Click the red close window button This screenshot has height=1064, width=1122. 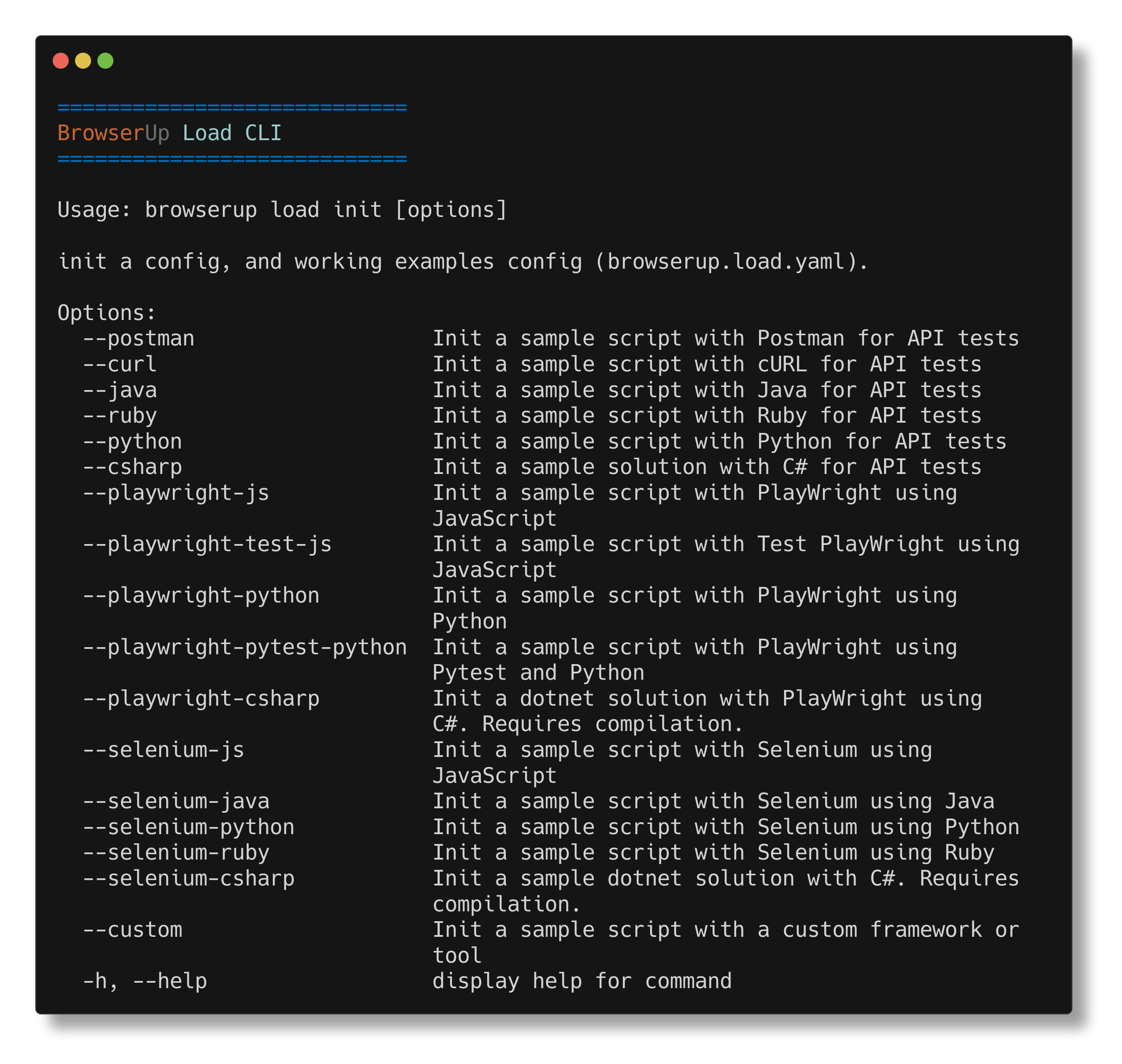[61, 61]
